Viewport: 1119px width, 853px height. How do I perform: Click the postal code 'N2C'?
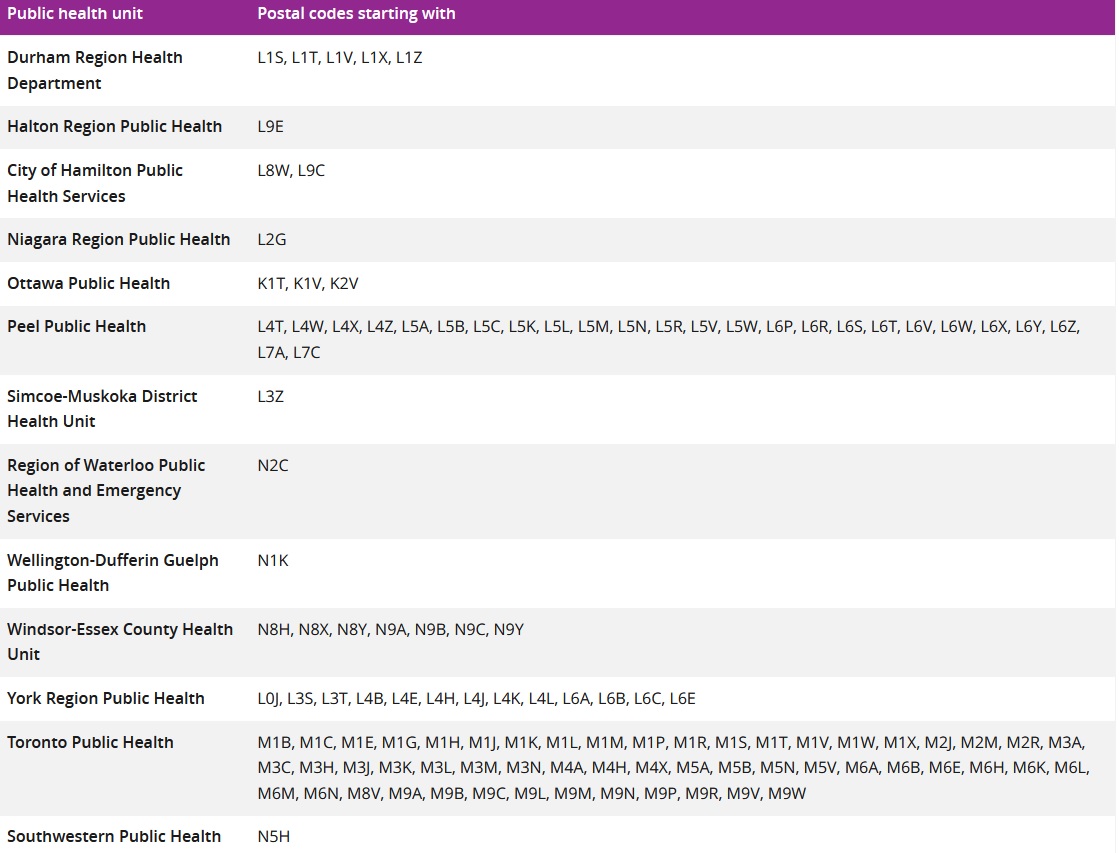[273, 465]
